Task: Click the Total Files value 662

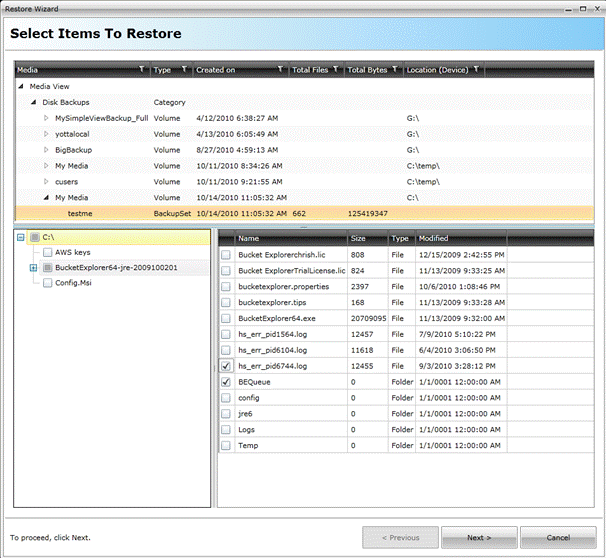Action: (x=299, y=213)
